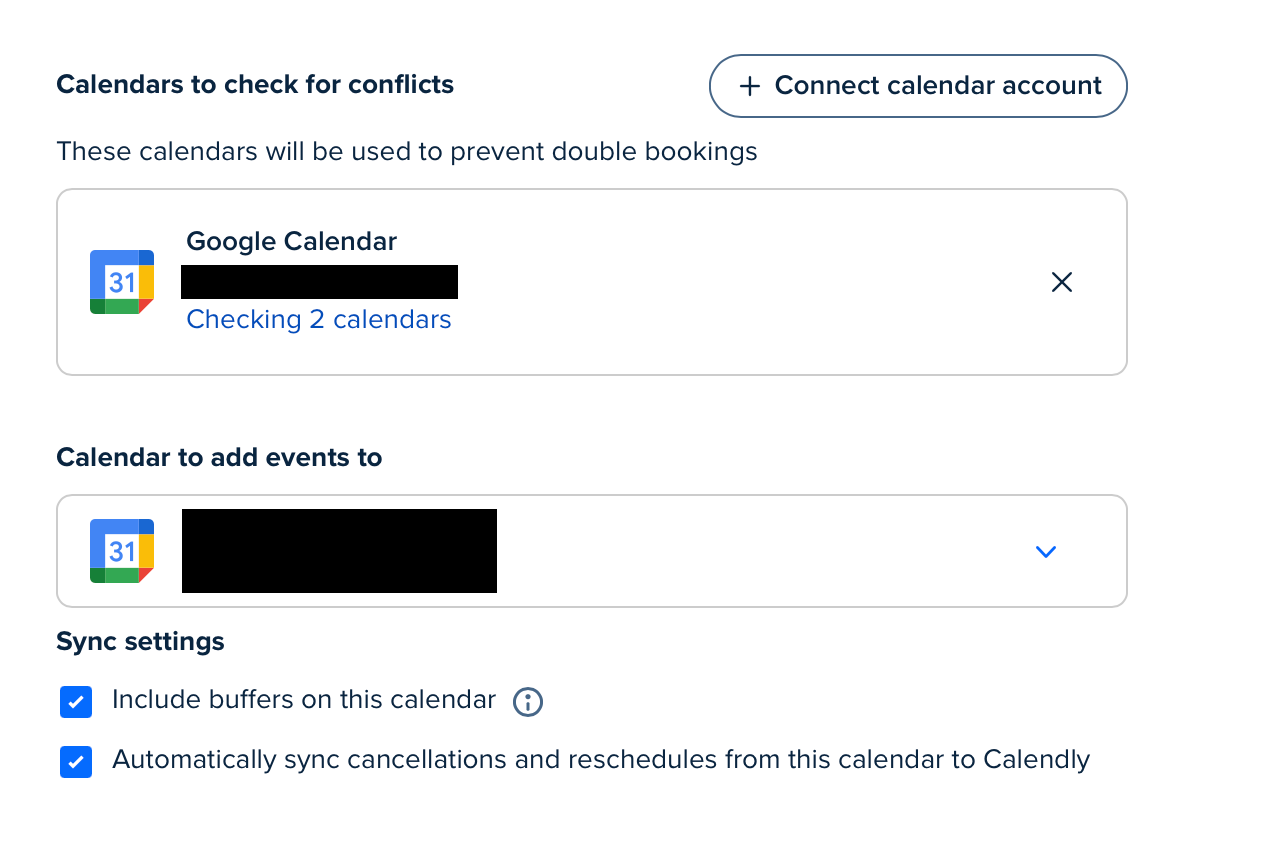The image size is (1262, 842).
Task: Open the Calendar to add events to selector box
Action: [592, 551]
